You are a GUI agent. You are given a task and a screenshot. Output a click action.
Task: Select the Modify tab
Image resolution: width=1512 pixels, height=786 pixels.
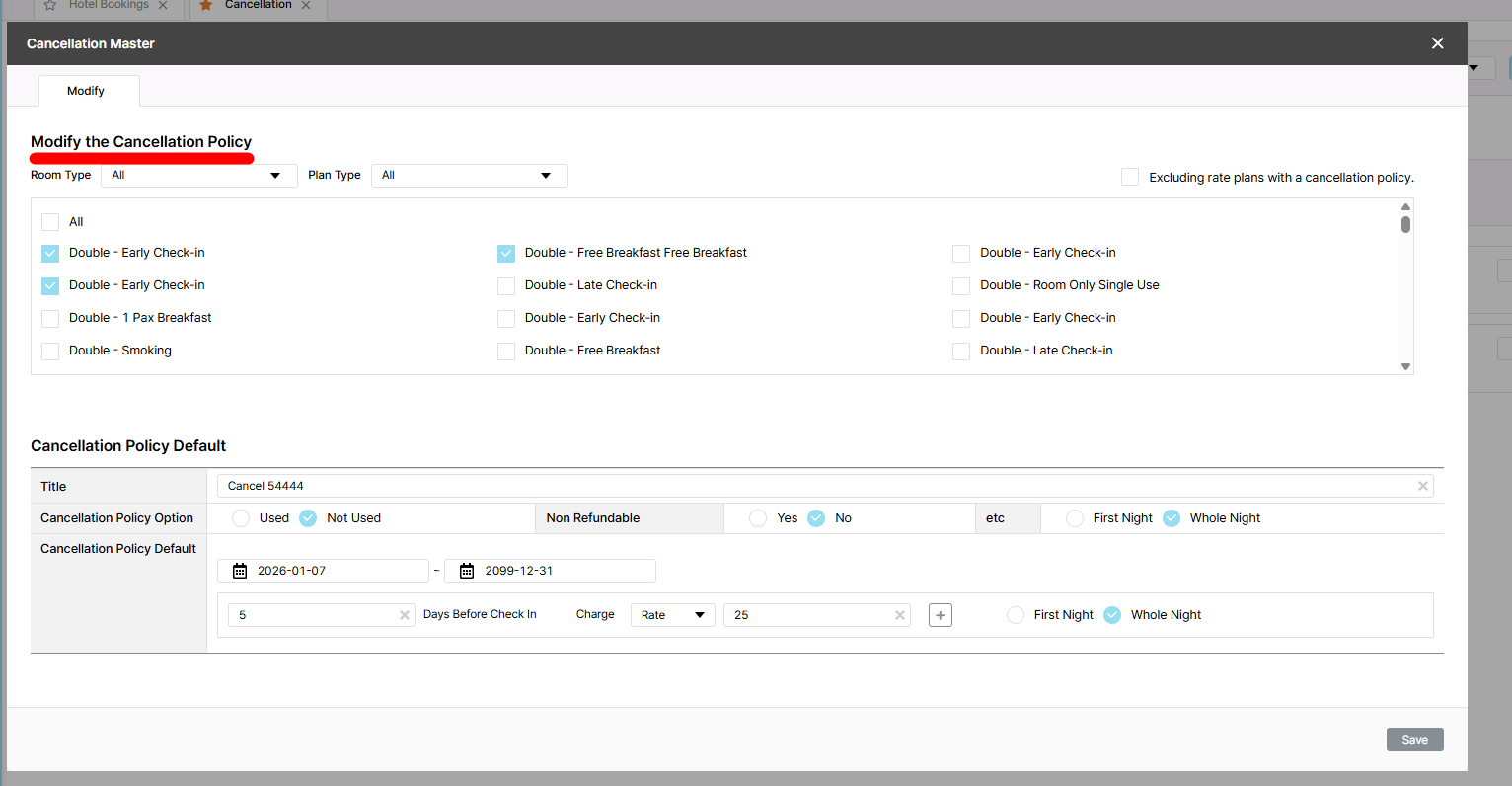click(86, 91)
